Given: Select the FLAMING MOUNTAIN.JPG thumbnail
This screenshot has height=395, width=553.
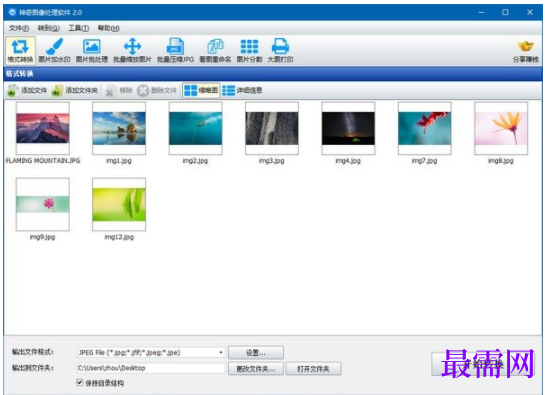Looking at the screenshot, I should (x=43, y=128).
